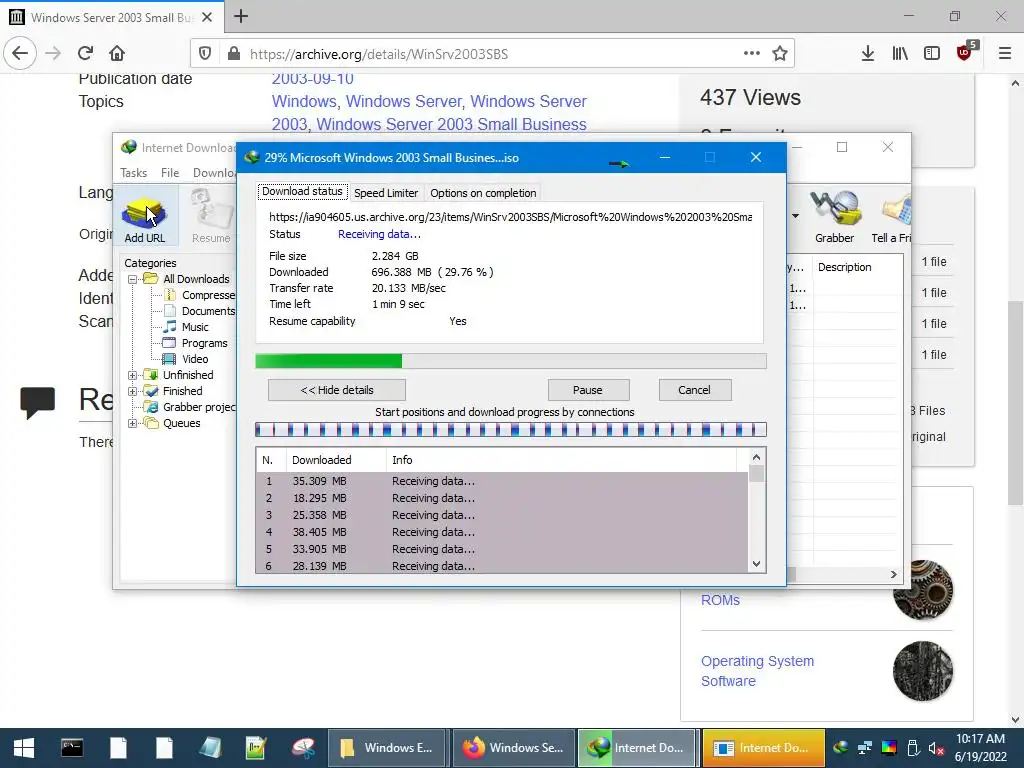The height and width of the screenshot is (768, 1024).
Task: Click right arrow of IDM horizontal scrollbar
Action: coord(893,575)
